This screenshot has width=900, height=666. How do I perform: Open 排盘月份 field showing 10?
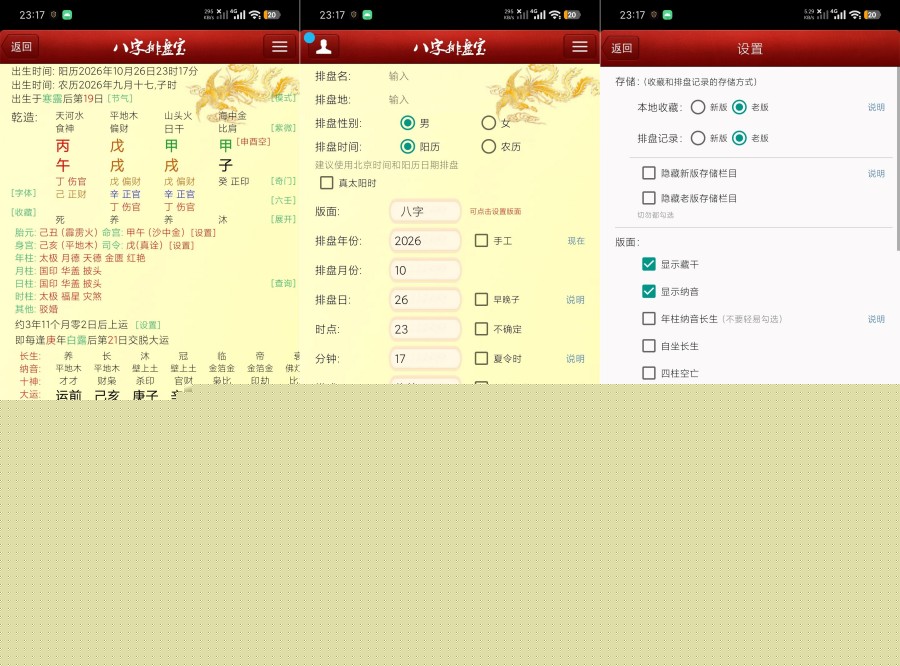pyautogui.click(x=425, y=270)
